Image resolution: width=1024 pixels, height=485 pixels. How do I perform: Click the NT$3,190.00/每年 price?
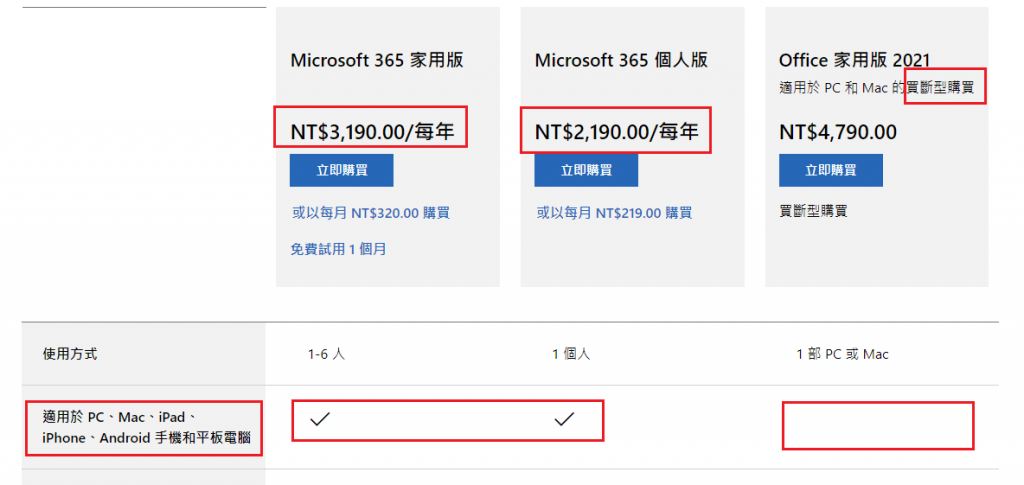click(372, 133)
